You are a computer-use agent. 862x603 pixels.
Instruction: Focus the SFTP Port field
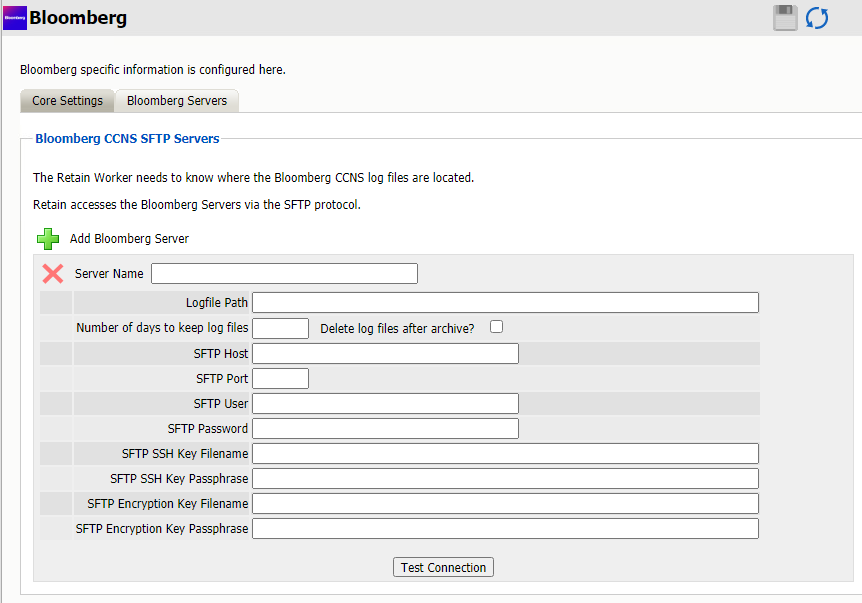[280, 378]
